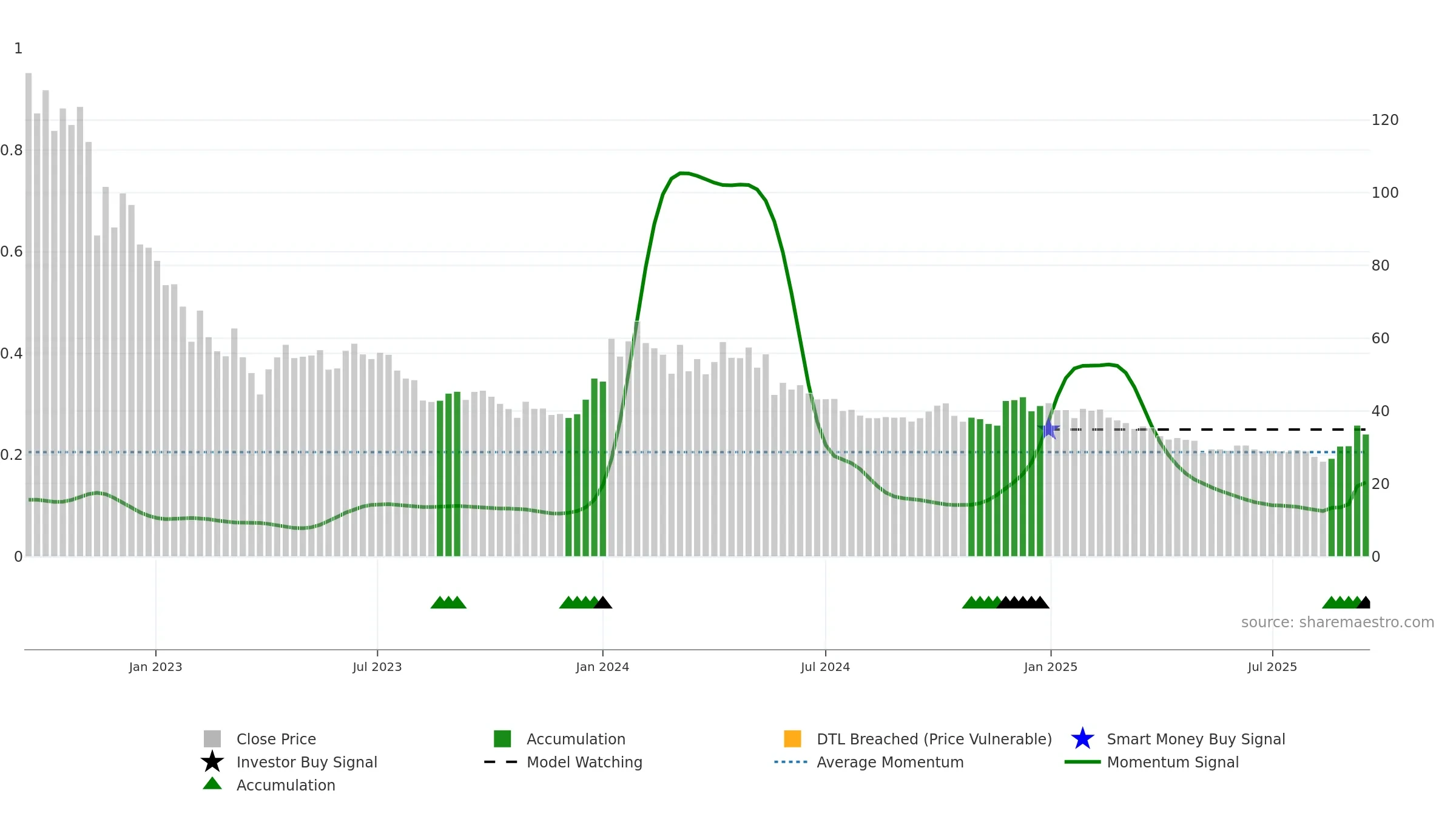1456x819 pixels.
Task: Toggle the Model Watching legend label
Action: tap(584, 762)
